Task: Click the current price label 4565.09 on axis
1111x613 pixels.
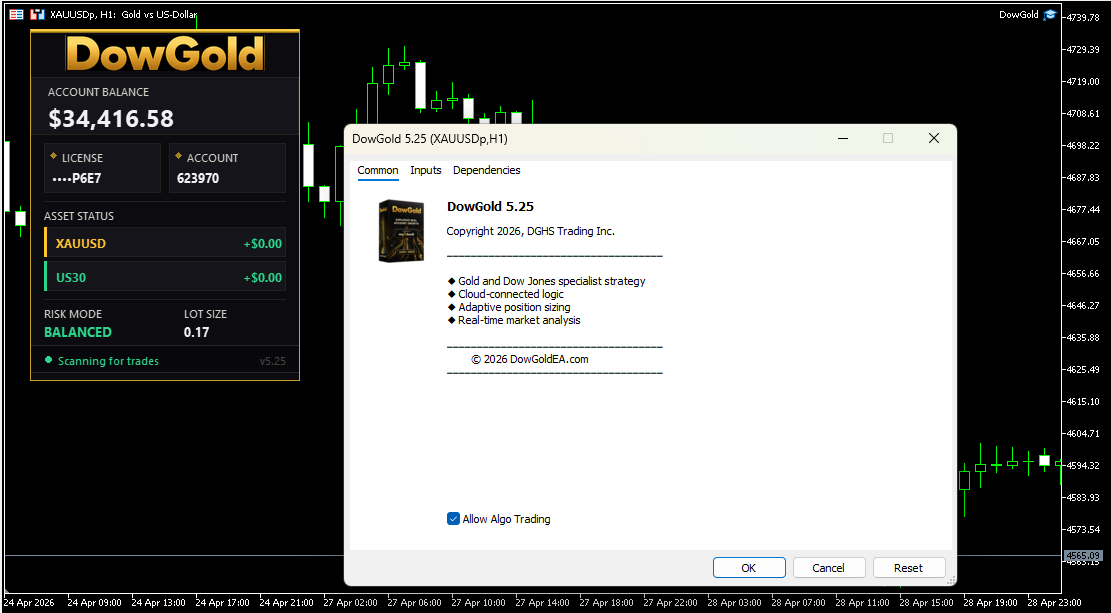Action: [x=1083, y=556]
